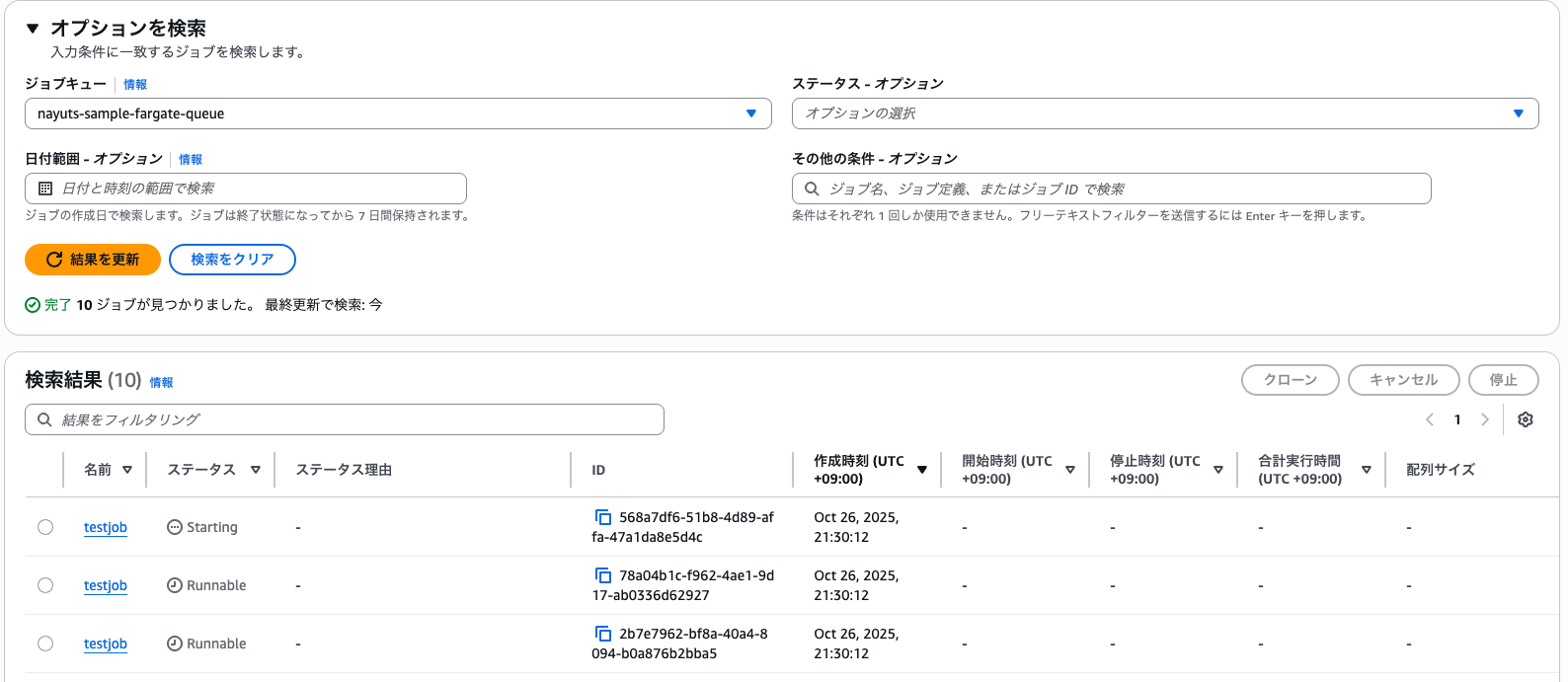Sort by 合計実行時間 column arrow
The width and height of the screenshot is (1568, 682).
1367,470
